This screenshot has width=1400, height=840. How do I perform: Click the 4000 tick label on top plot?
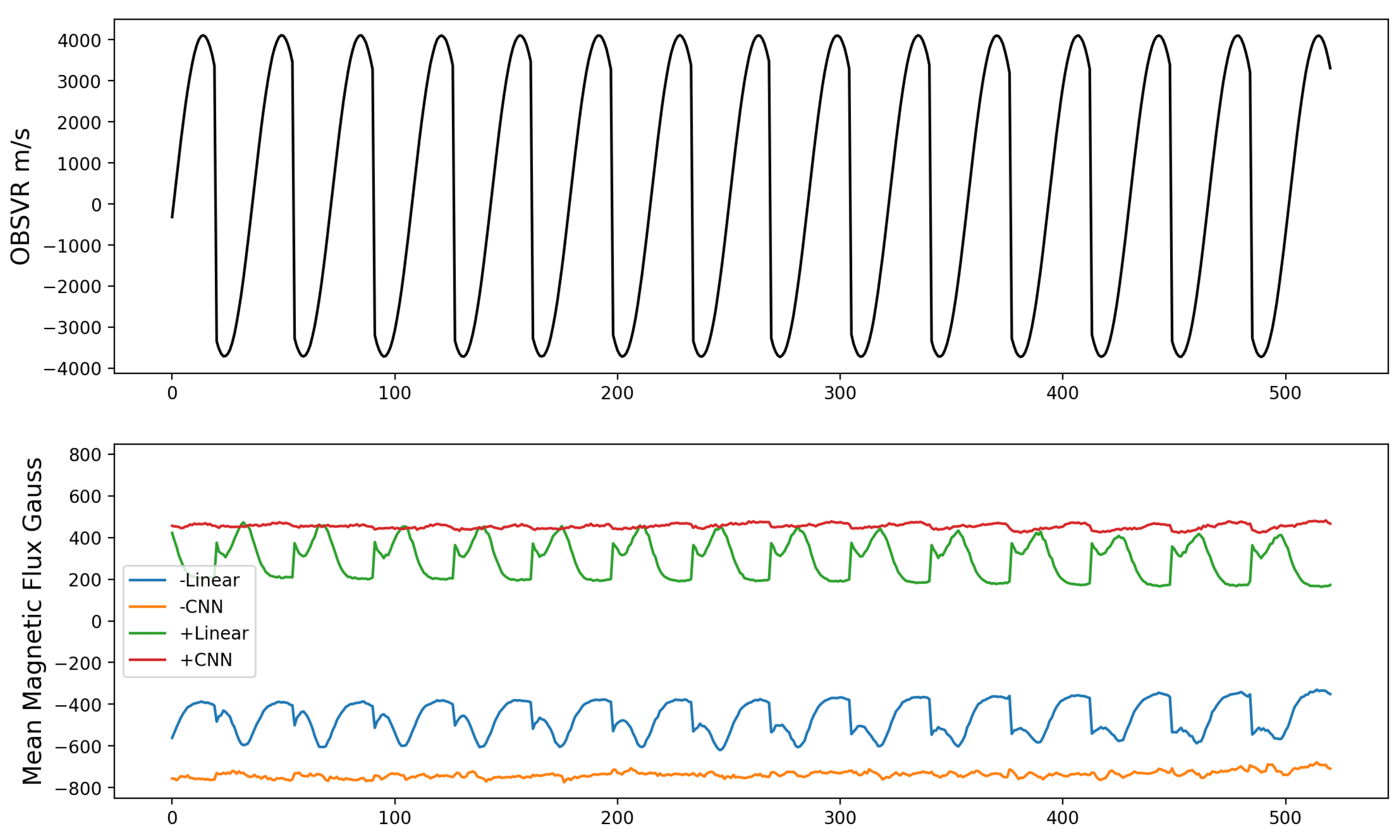(79, 41)
